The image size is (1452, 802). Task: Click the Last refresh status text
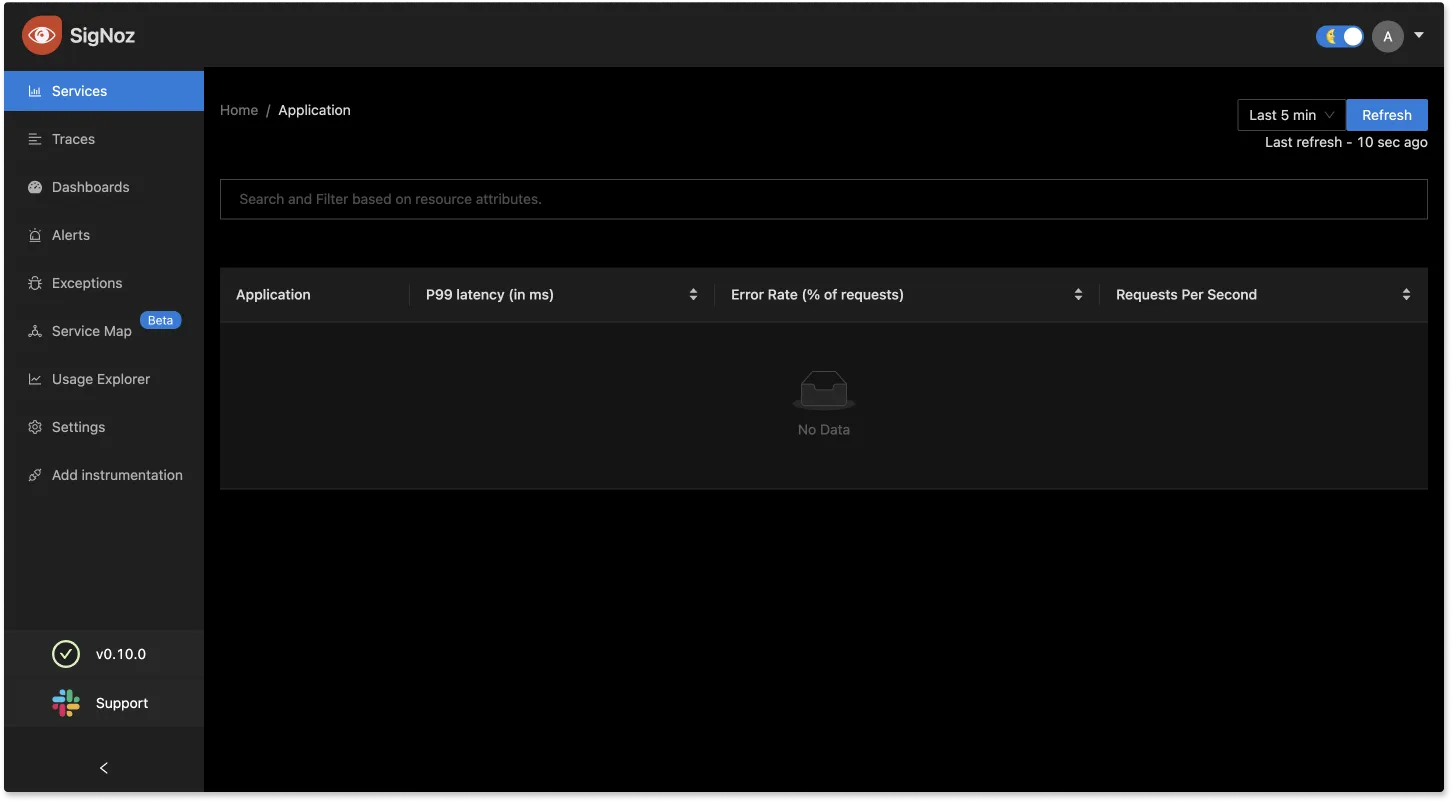tap(1346, 142)
